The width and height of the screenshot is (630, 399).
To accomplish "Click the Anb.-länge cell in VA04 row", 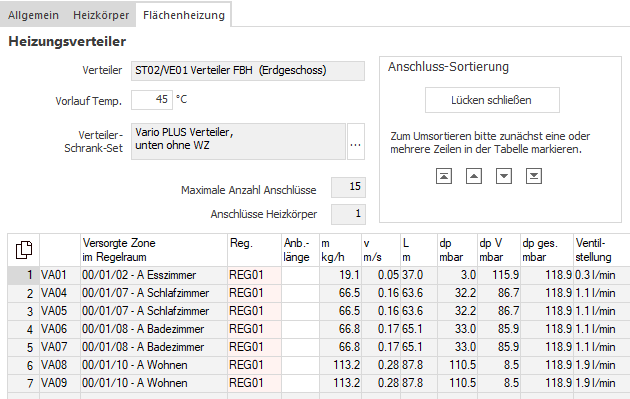I will tap(300, 293).
